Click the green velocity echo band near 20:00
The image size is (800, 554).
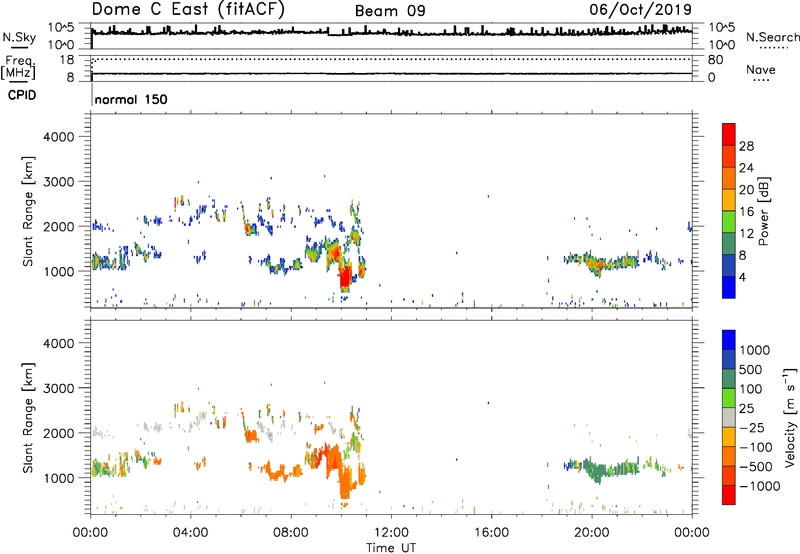click(x=602, y=470)
